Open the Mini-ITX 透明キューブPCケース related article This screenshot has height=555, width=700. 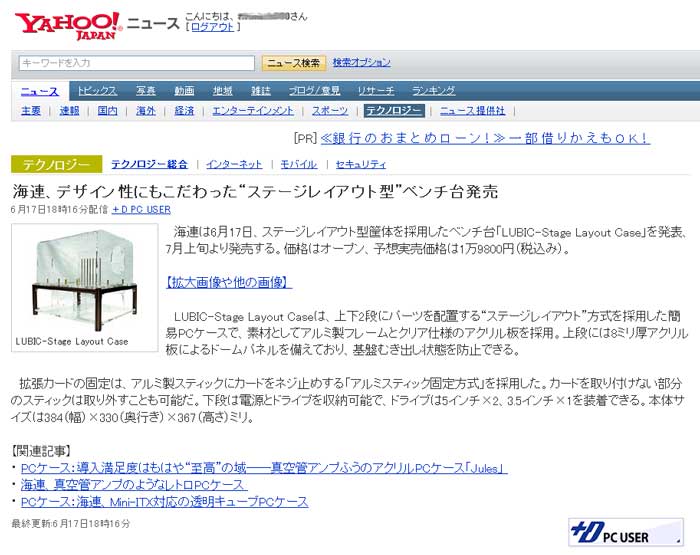pyautogui.click(x=164, y=502)
